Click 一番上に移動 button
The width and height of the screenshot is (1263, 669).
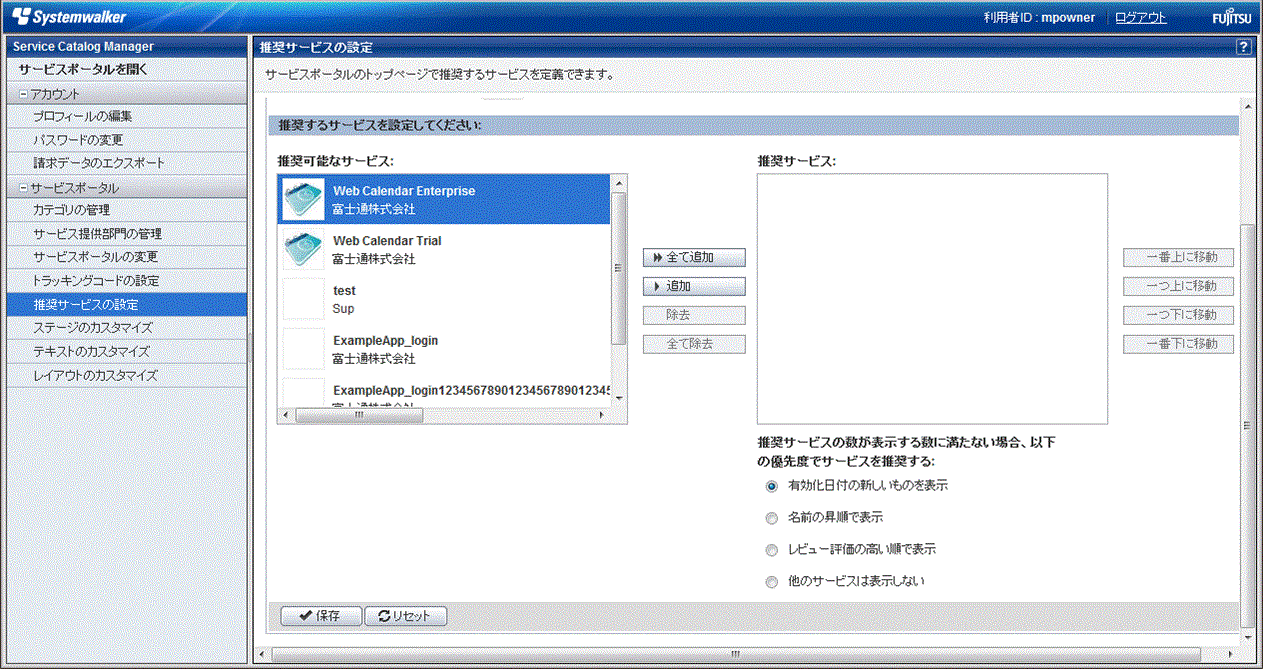(x=1178, y=258)
